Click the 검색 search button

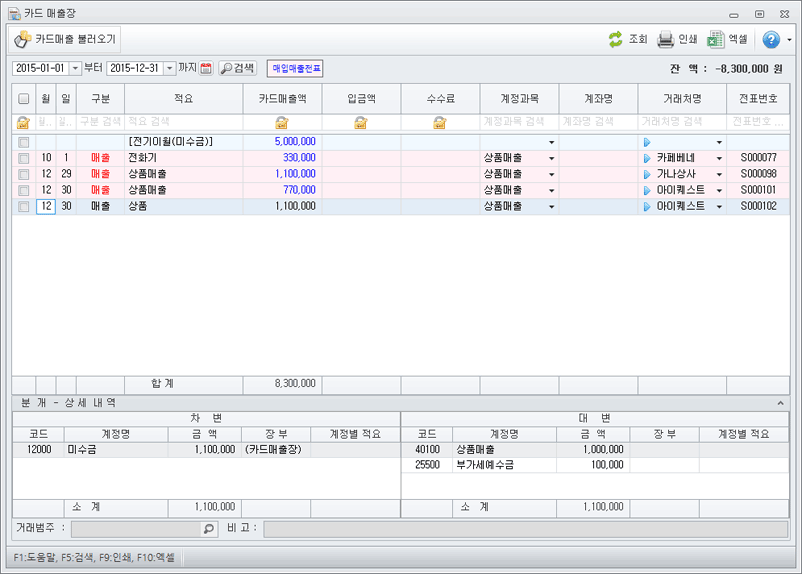click(x=238, y=68)
